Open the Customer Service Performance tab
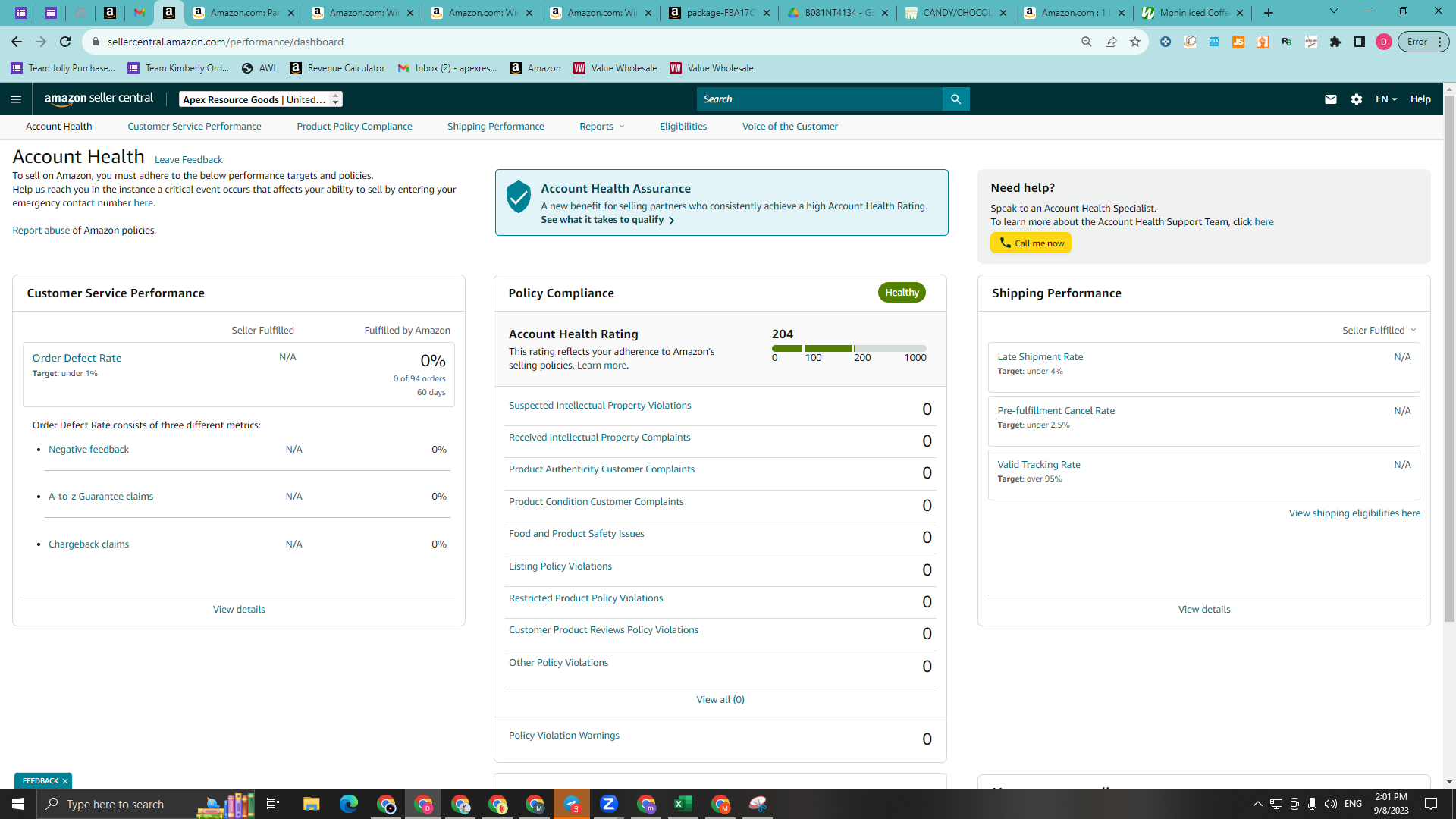1456x819 pixels. [x=194, y=127]
